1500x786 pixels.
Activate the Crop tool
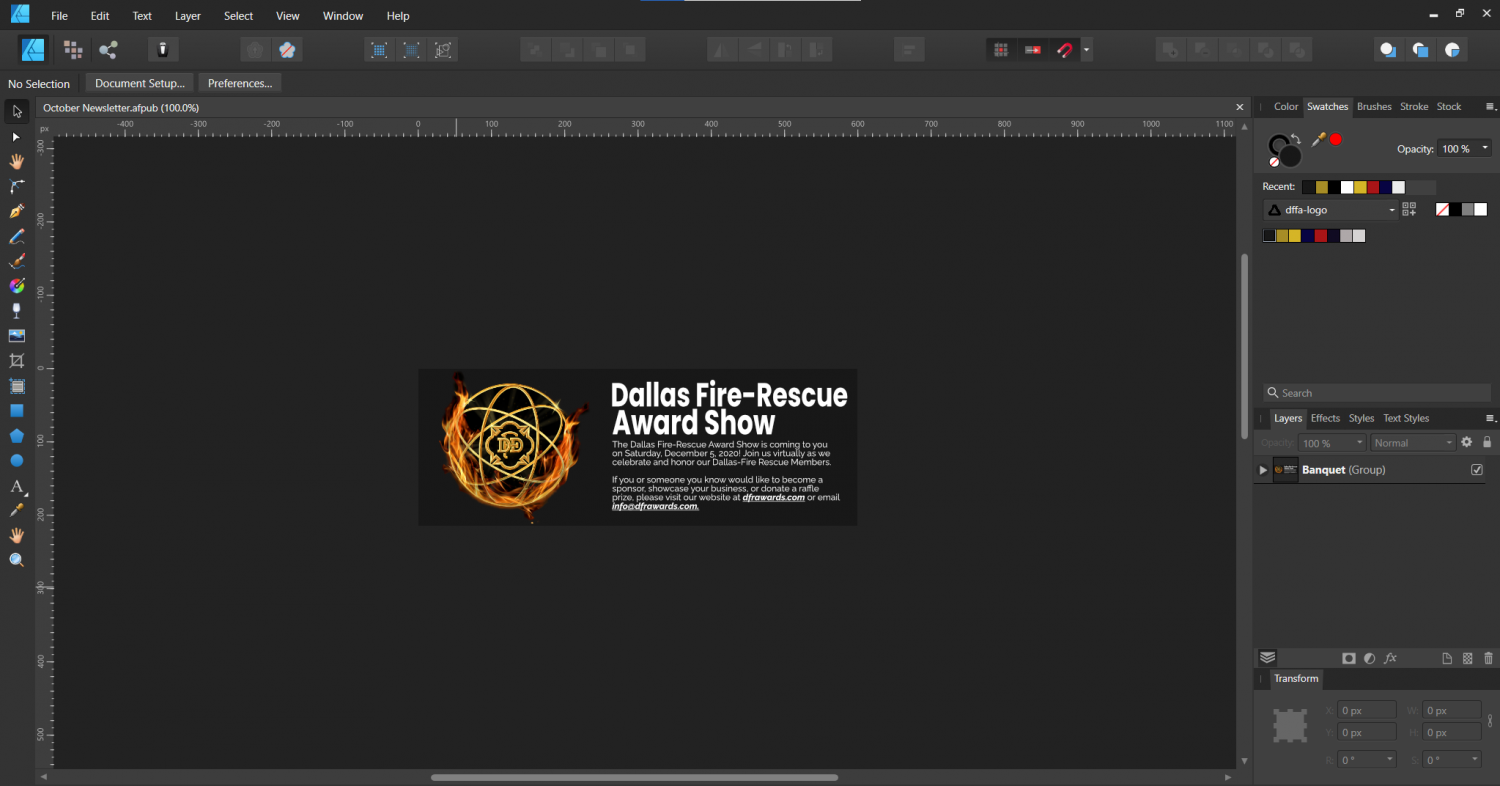(16, 361)
